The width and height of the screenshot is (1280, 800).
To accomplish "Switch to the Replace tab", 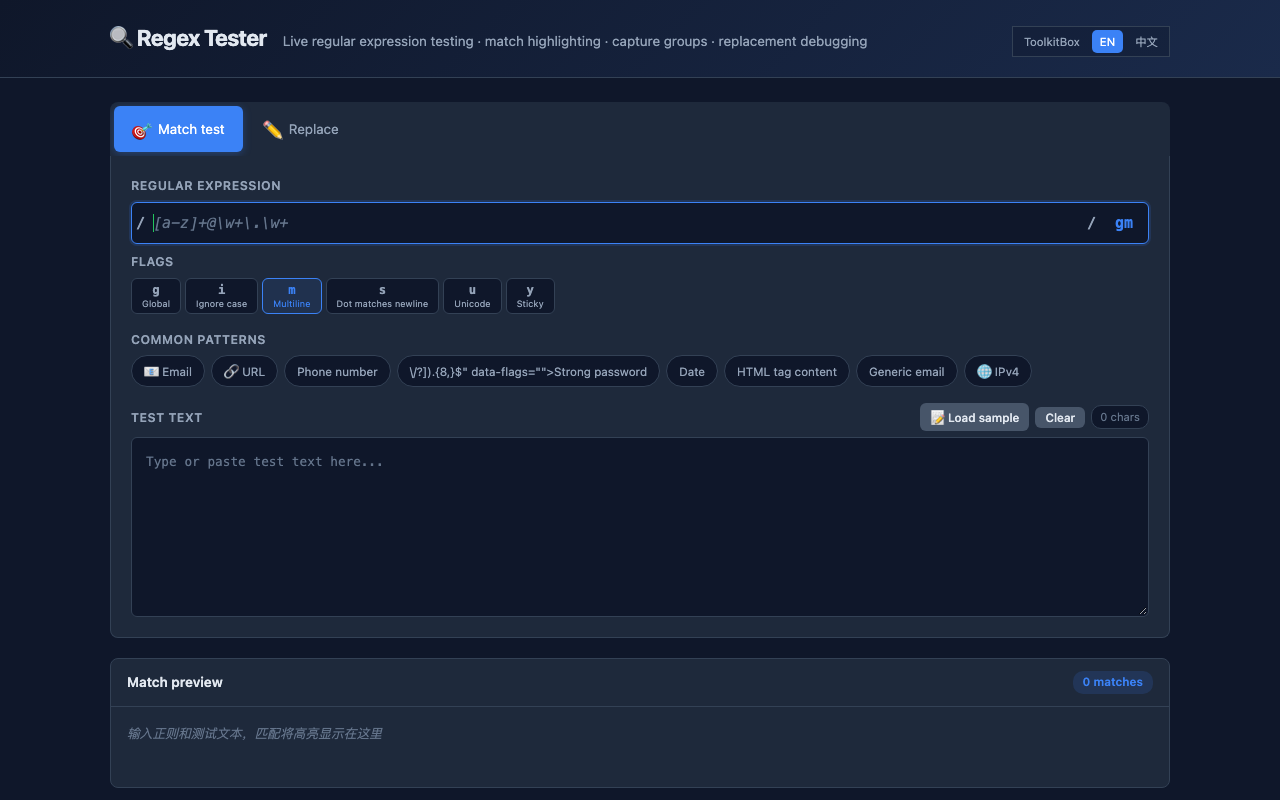I will (x=300, y=129).
